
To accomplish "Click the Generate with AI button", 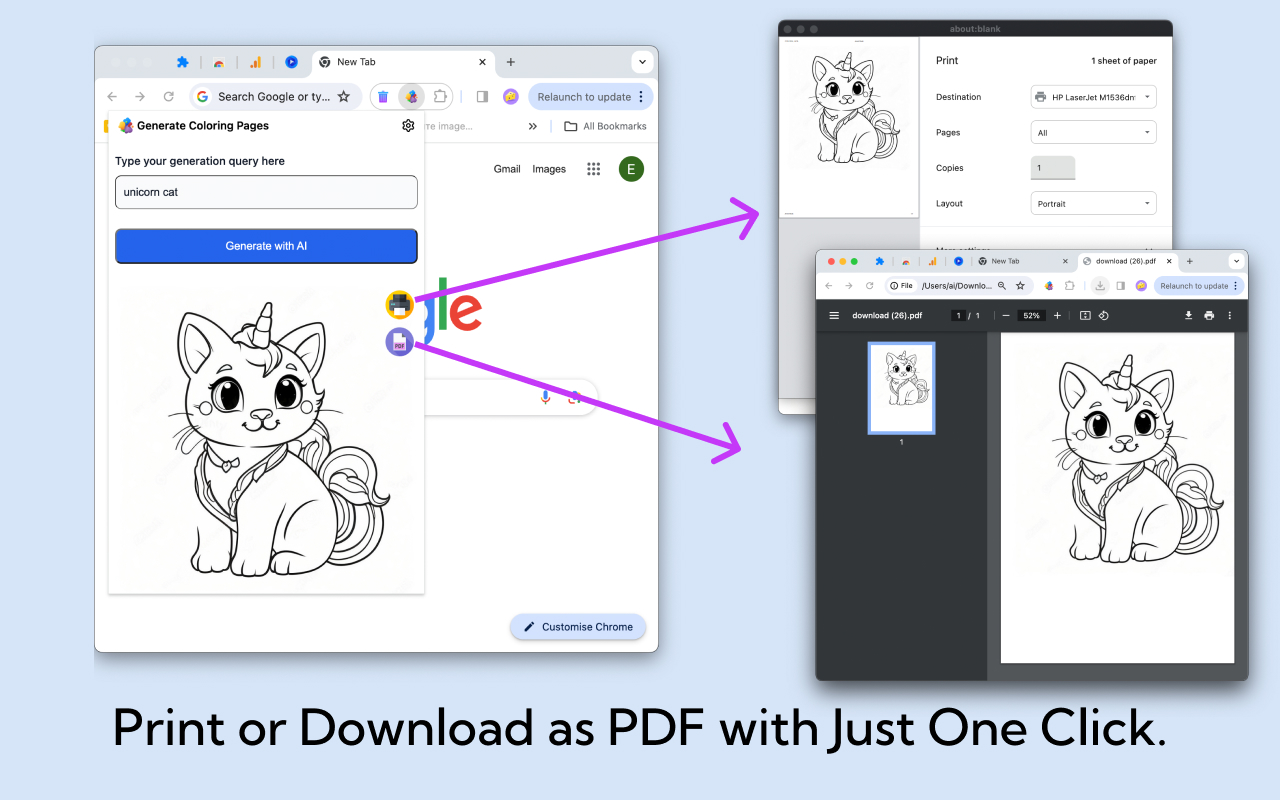I will (x=266, y=246).
